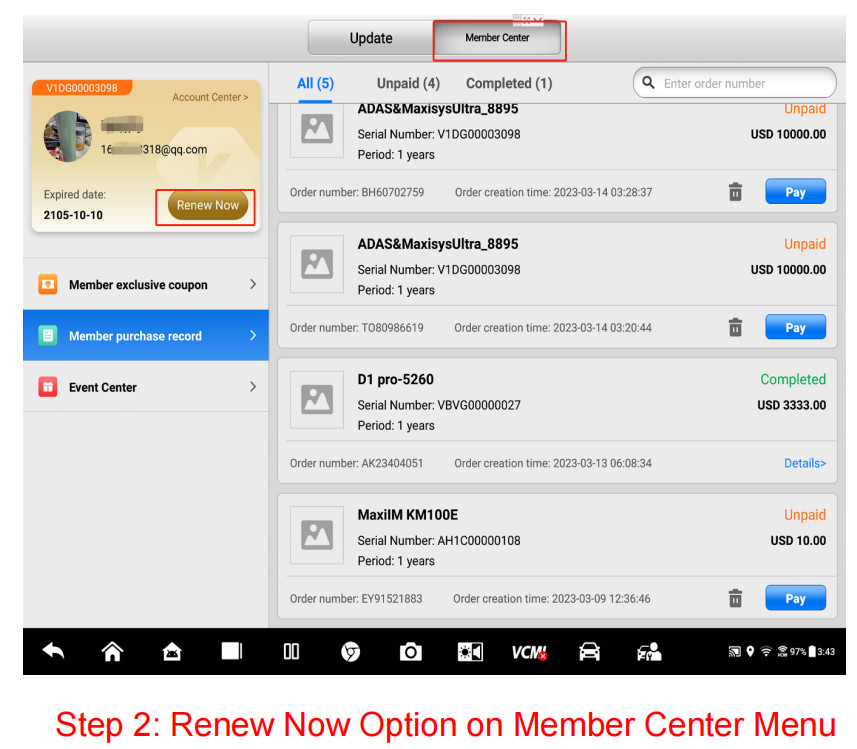Open brightness and volume settings icon
This screenshot has width=857, height=749.
point(470,651)
